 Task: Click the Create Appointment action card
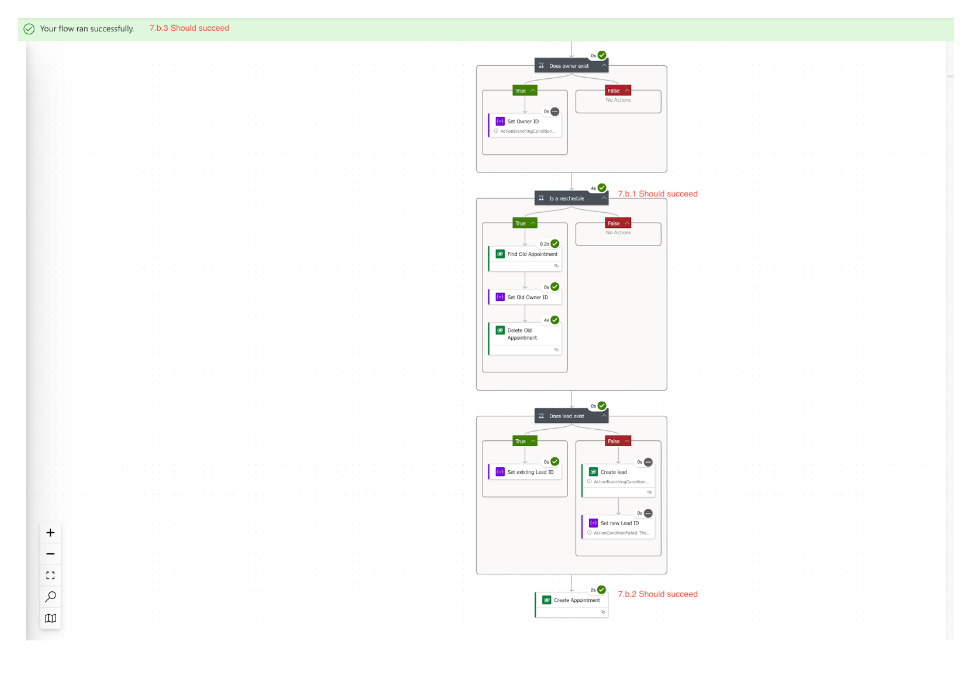[x=575, y=600]
